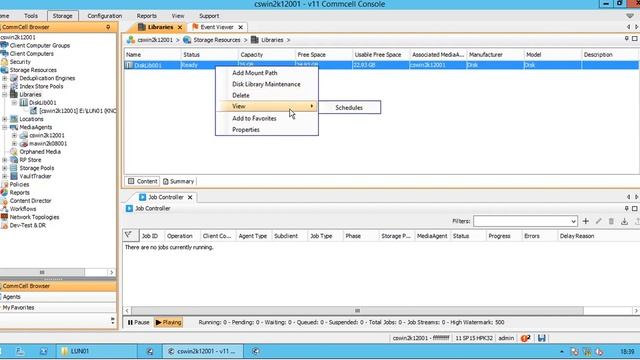Click the MediaAgents node icon
Viewport: 640px width, 360px height.
tap(14, 127)
